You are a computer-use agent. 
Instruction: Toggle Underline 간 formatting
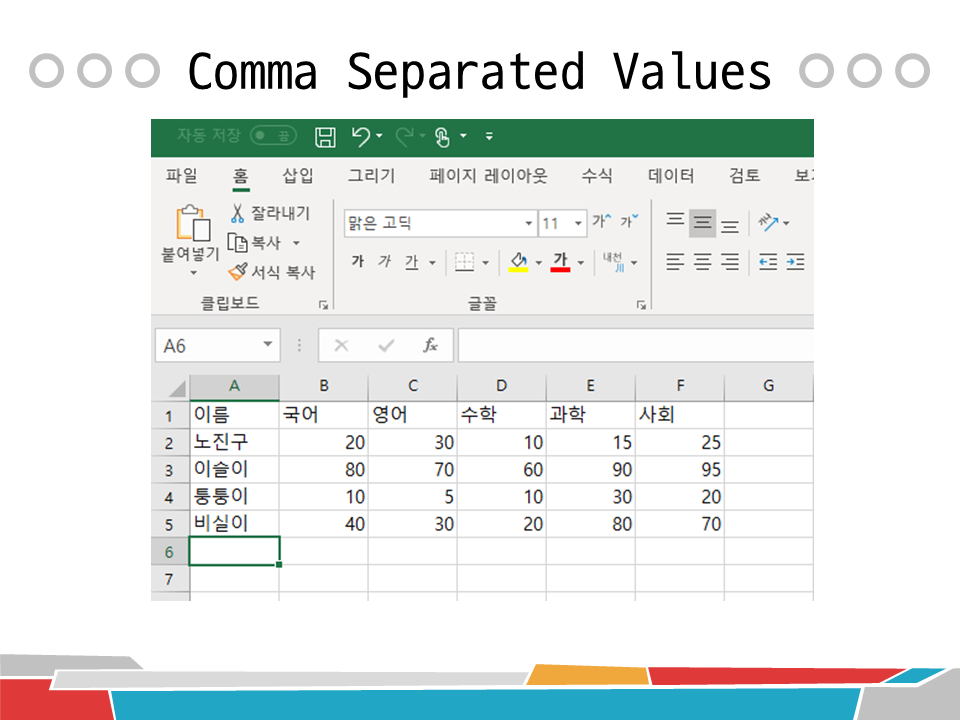pyautogui.click(x=411, y=262)
